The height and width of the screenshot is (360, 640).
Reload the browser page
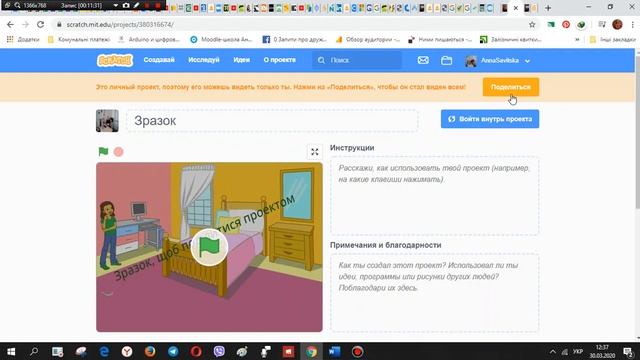click(40, 24)
